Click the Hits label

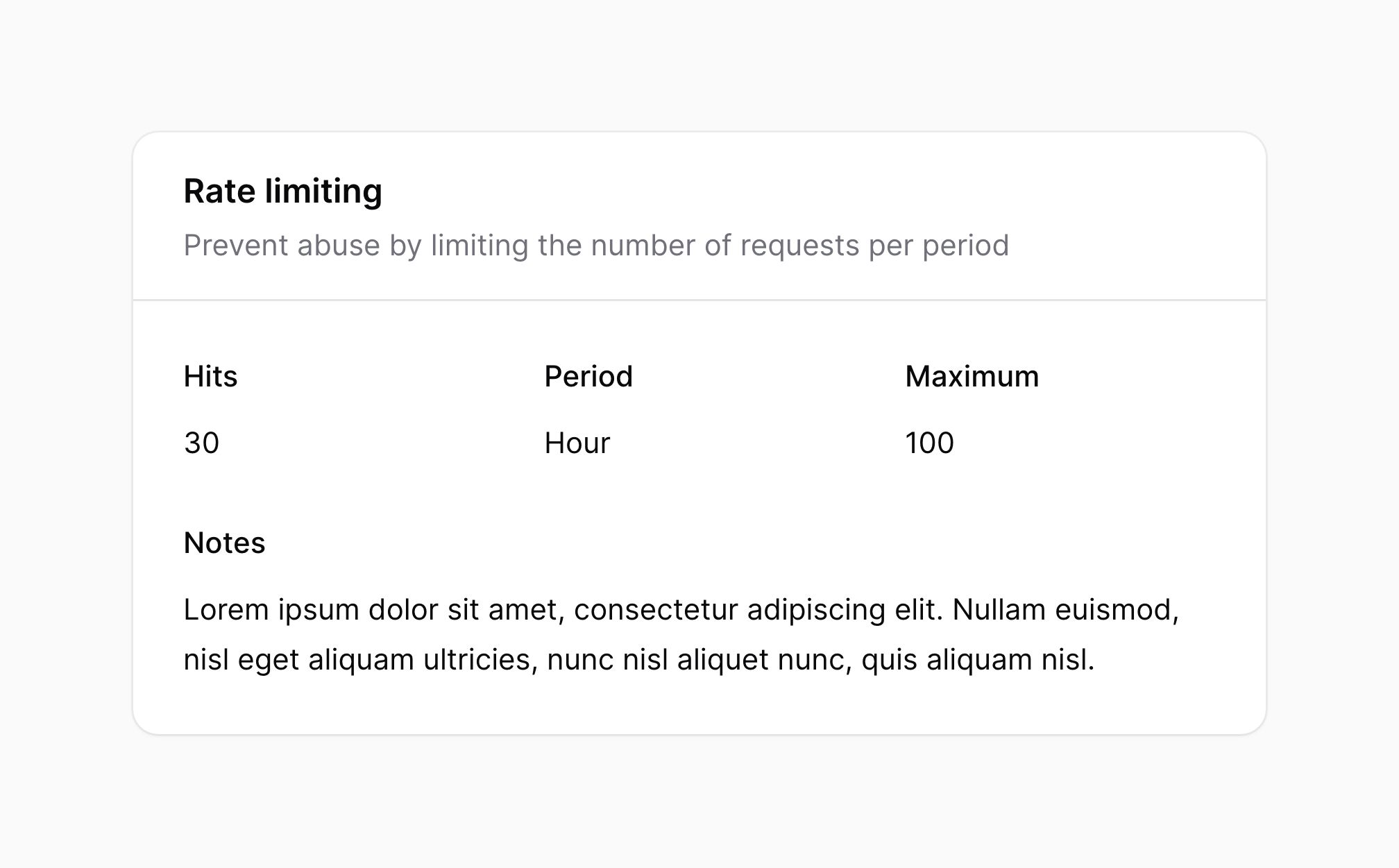pos(210,377)
